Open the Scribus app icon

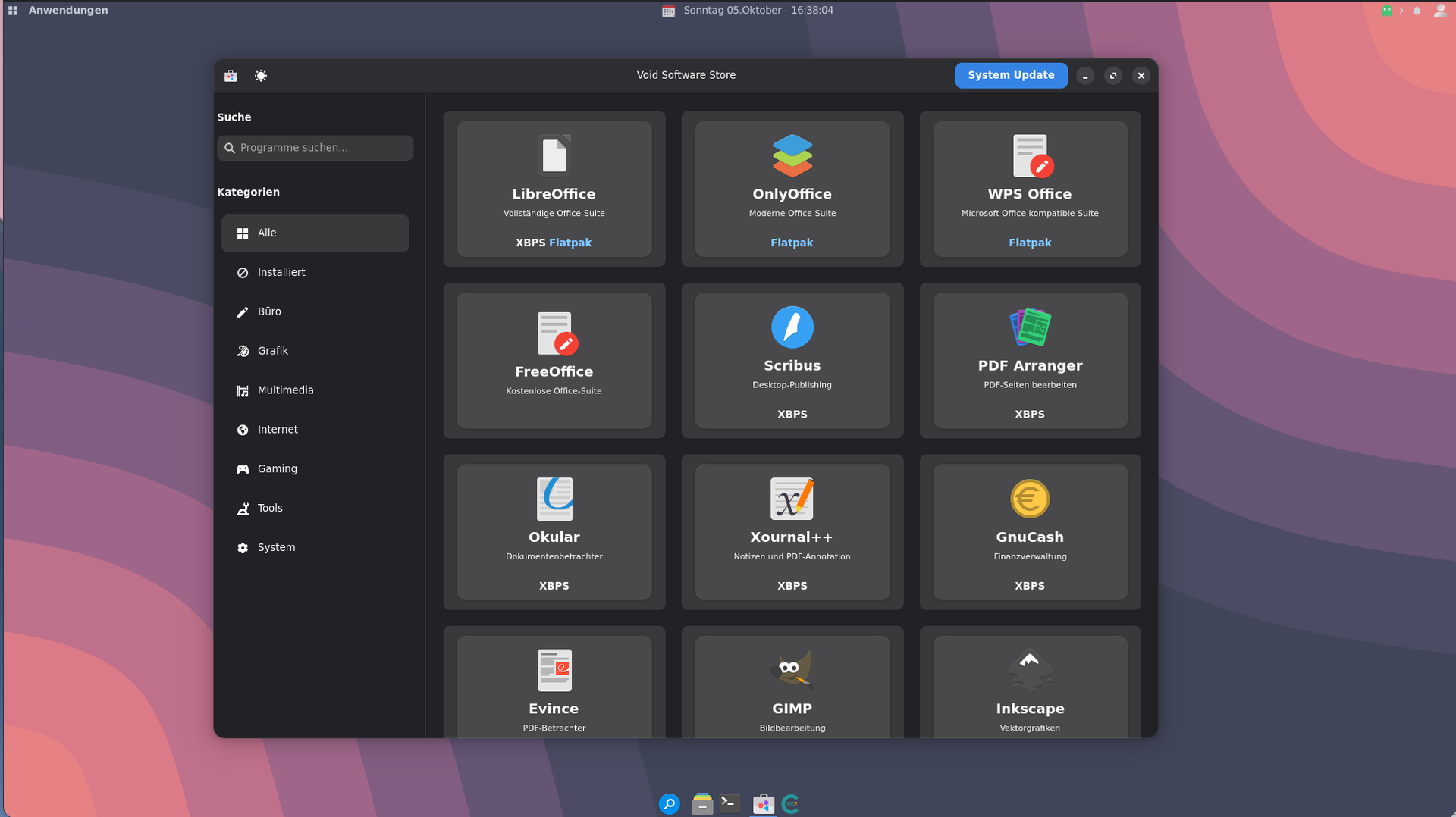[792, 327]
